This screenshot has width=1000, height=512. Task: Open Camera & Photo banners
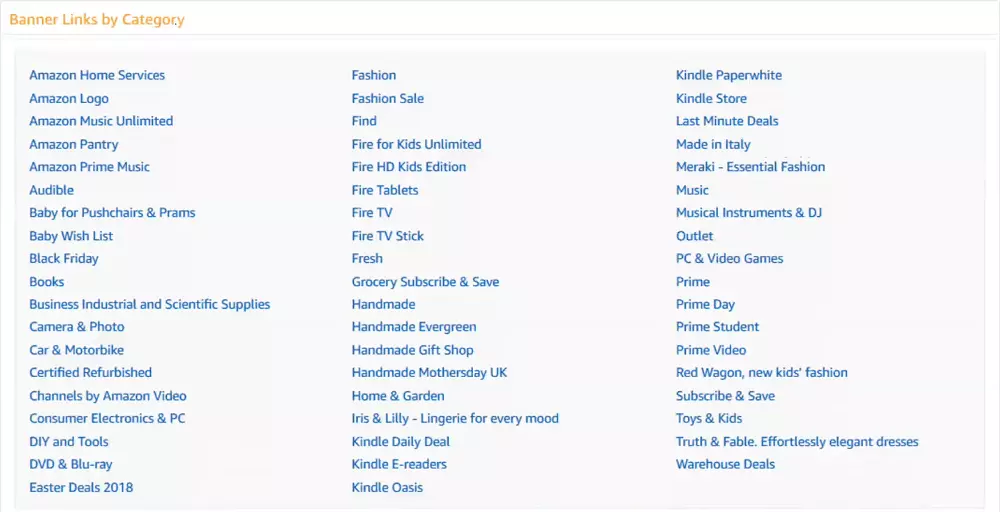77,326
